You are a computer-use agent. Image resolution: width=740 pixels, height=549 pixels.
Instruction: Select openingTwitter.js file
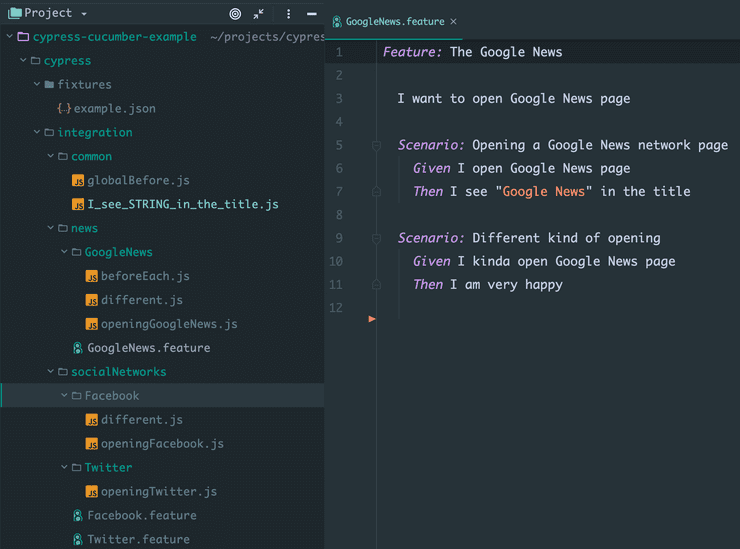[159, 491]
